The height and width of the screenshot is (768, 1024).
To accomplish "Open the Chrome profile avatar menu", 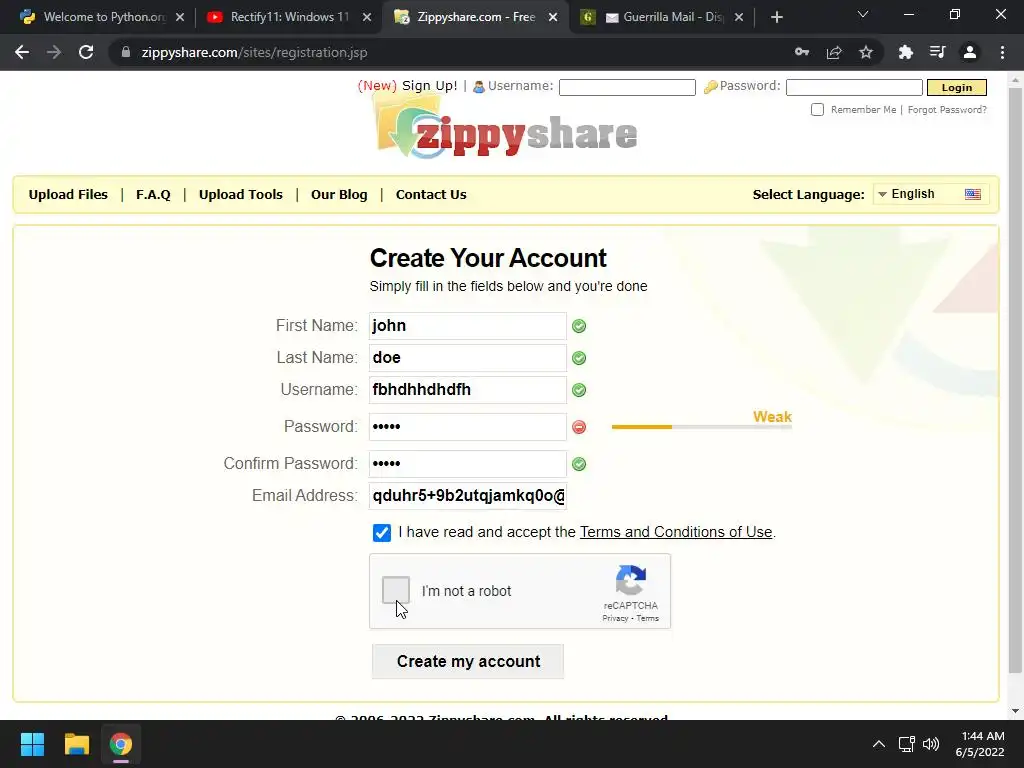I will [970, 52].
